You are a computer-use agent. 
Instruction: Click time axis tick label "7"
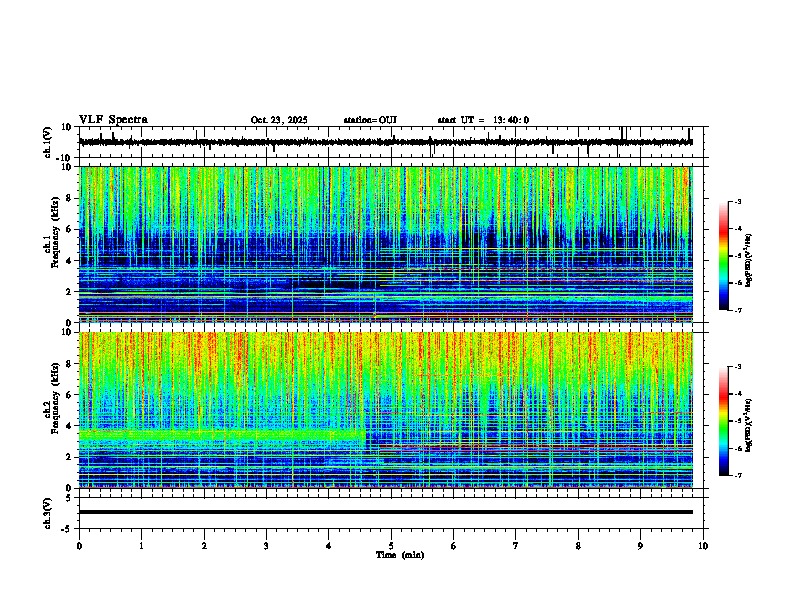pos(516,546)
